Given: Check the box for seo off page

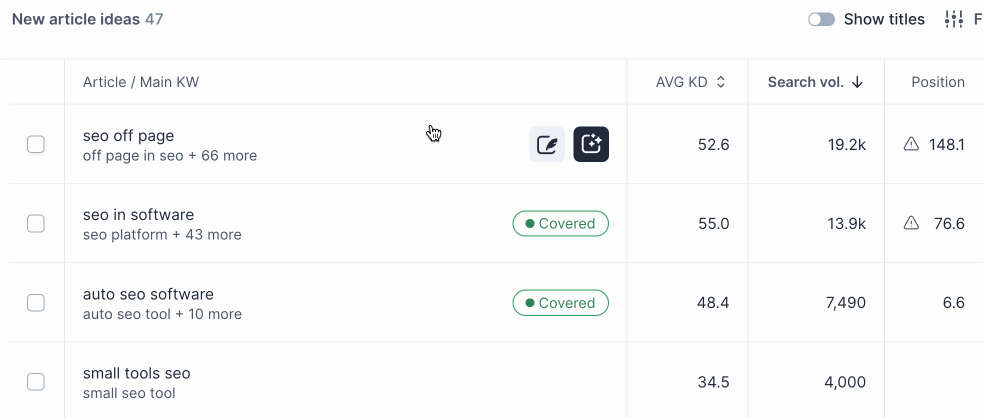Looking at the screenshot, I should (36, 144).
